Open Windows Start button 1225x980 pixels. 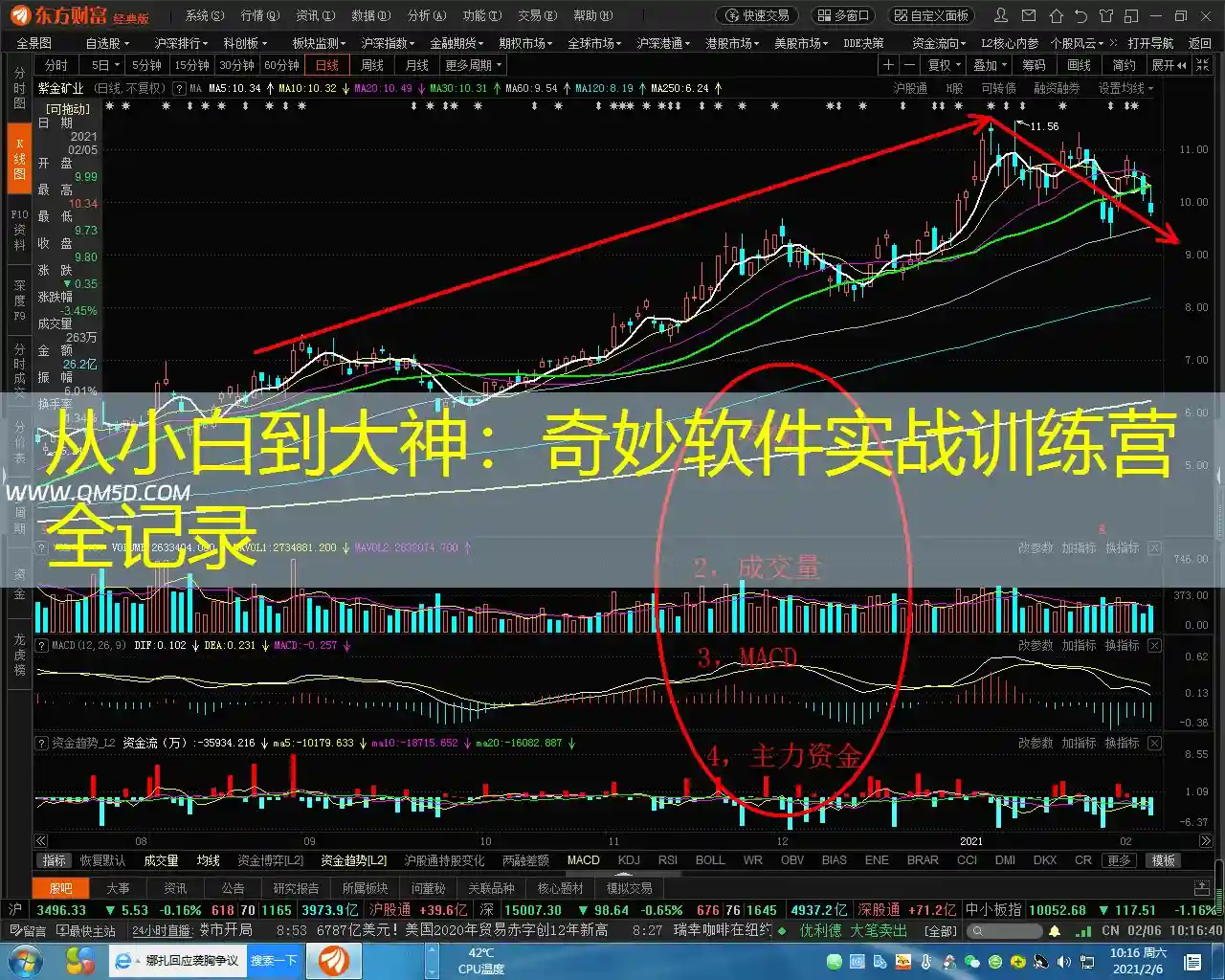[x=26, y=961]
